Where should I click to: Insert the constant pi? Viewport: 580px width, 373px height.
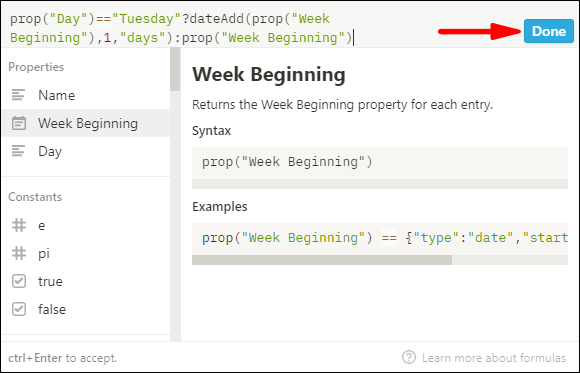86,253
